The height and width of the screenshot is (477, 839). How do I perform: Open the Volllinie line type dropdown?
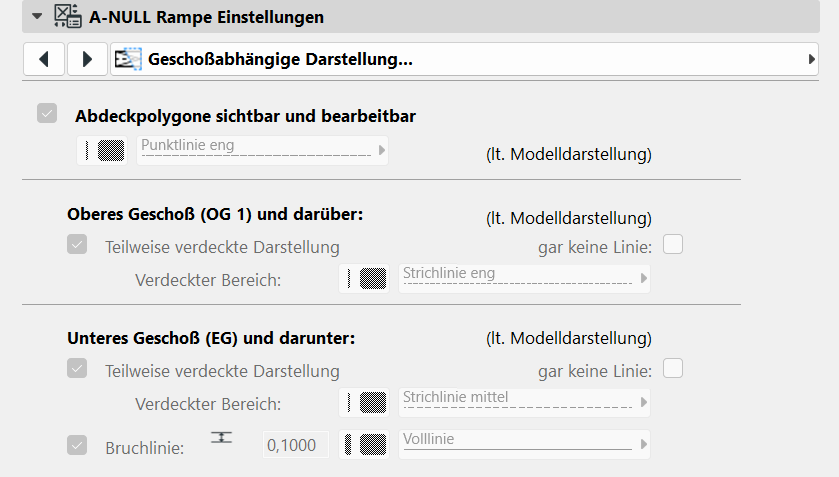pos(525,444)
